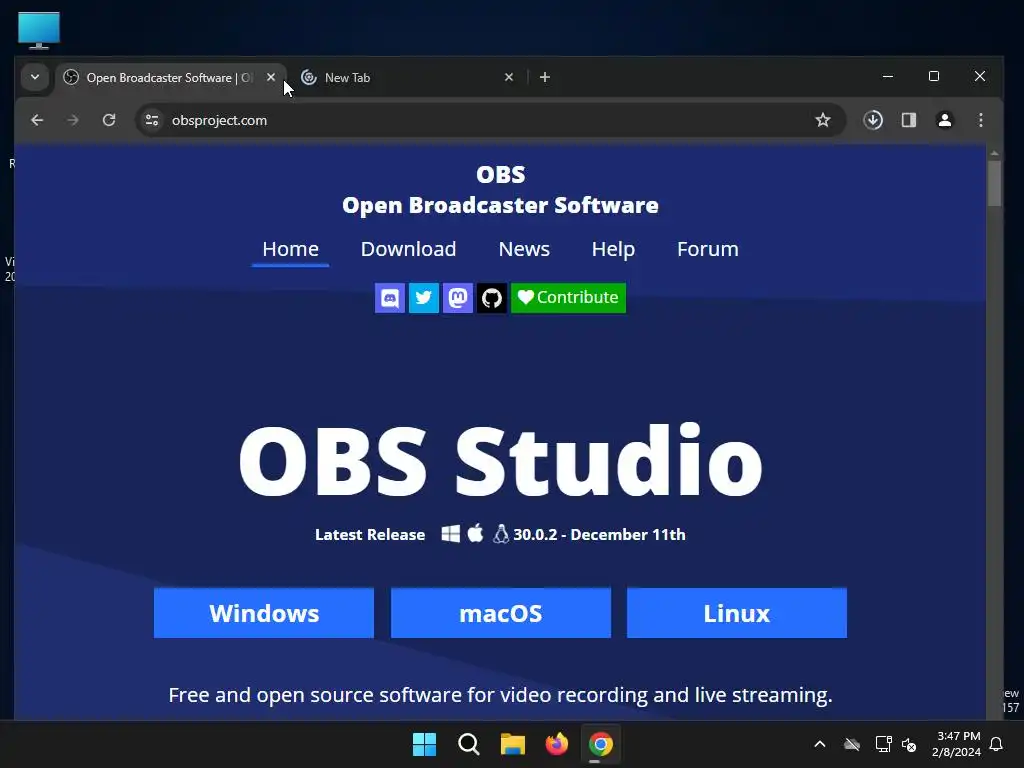The height and width of the screenshot is (768, 1024).
Task: Click the OneDrive cloud tray icon
Action: pyautogui.click(x=852, y=744)
